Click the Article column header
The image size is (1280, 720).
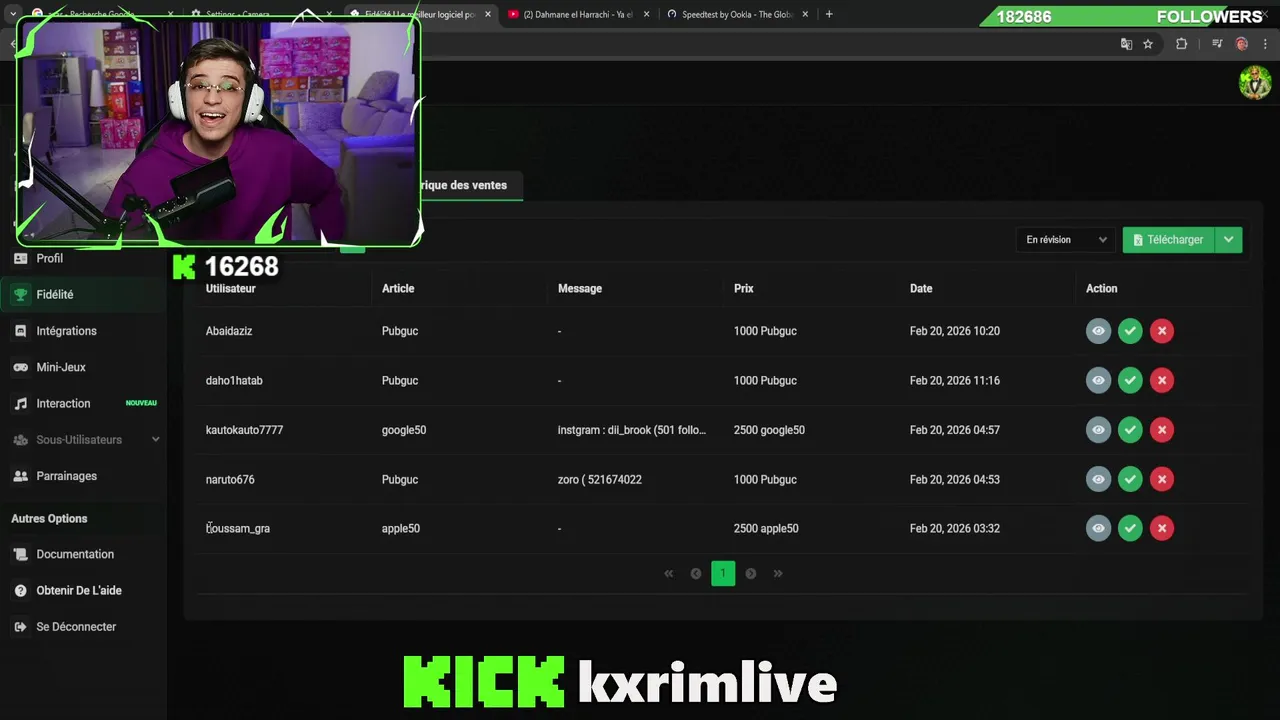click(398, 288)
